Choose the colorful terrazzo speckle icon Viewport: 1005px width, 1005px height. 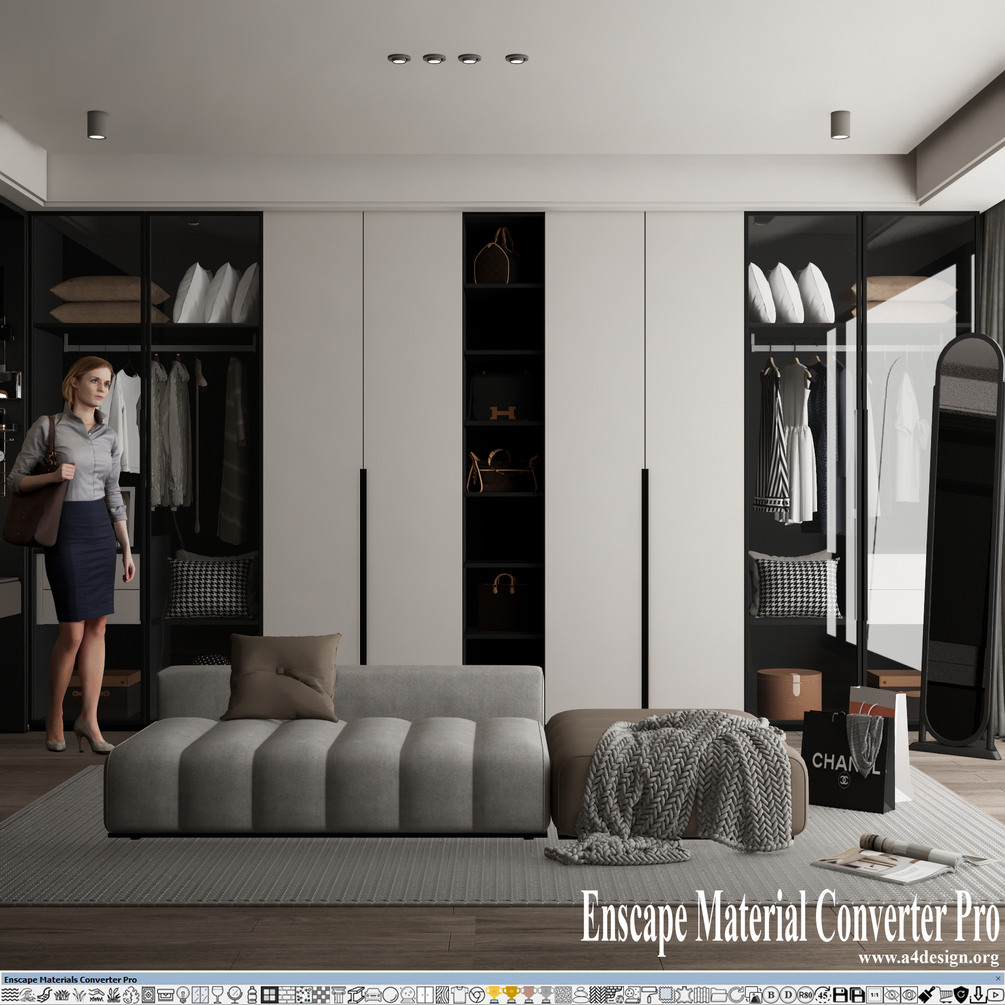point(304,995)
